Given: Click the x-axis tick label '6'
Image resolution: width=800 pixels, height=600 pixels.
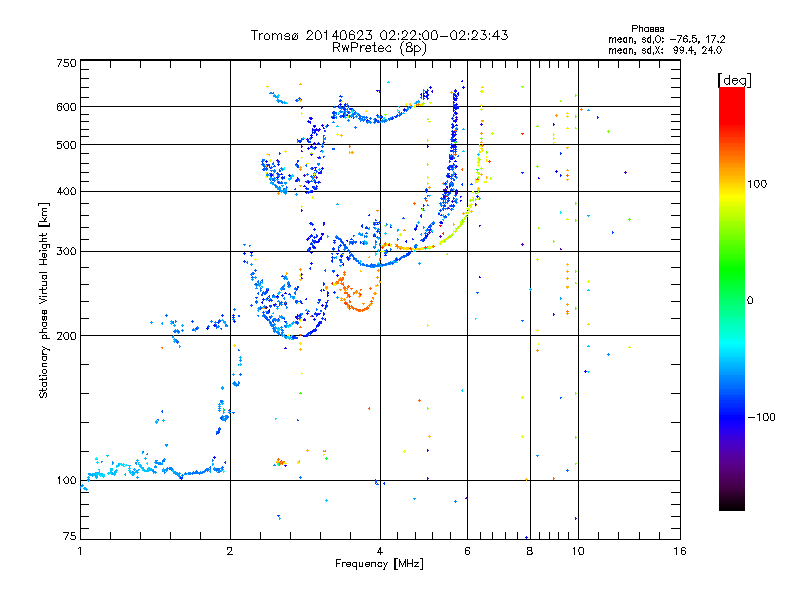Looking at the screenshot, I should pyautogui.click(x=467, y=551).
